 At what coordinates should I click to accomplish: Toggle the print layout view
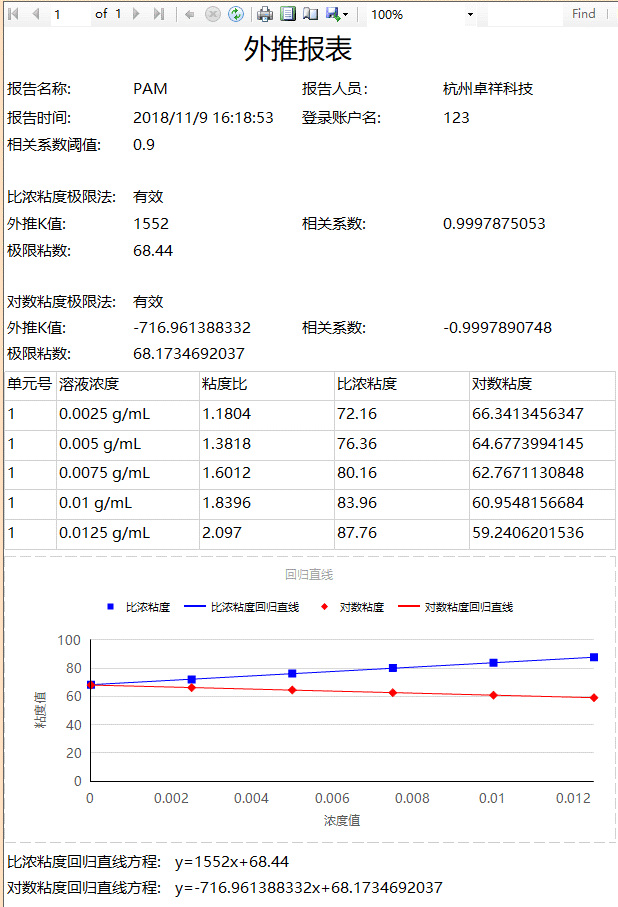[288, 14]
